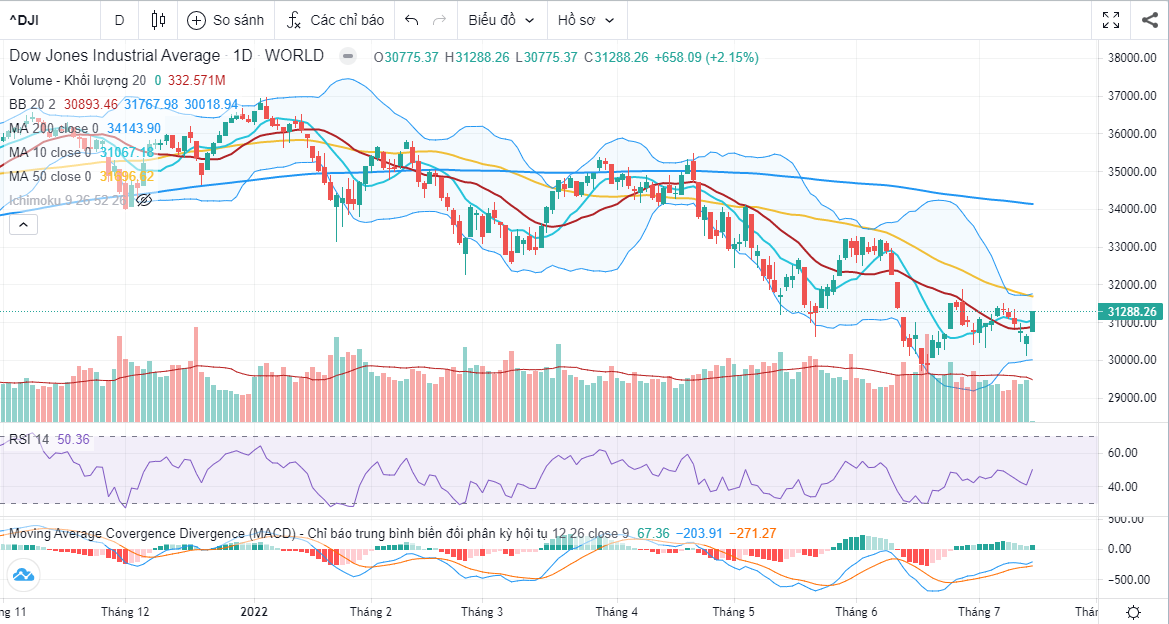This screenshot has height=624, width=1169.
Task: Click the current price label 31288.26
Action: (1131, 312)
